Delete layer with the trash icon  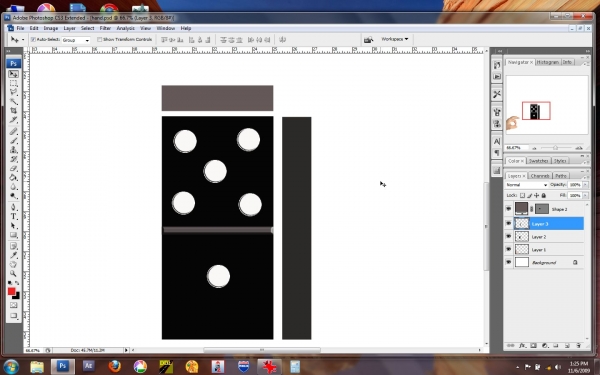click(x=578, y=346)
